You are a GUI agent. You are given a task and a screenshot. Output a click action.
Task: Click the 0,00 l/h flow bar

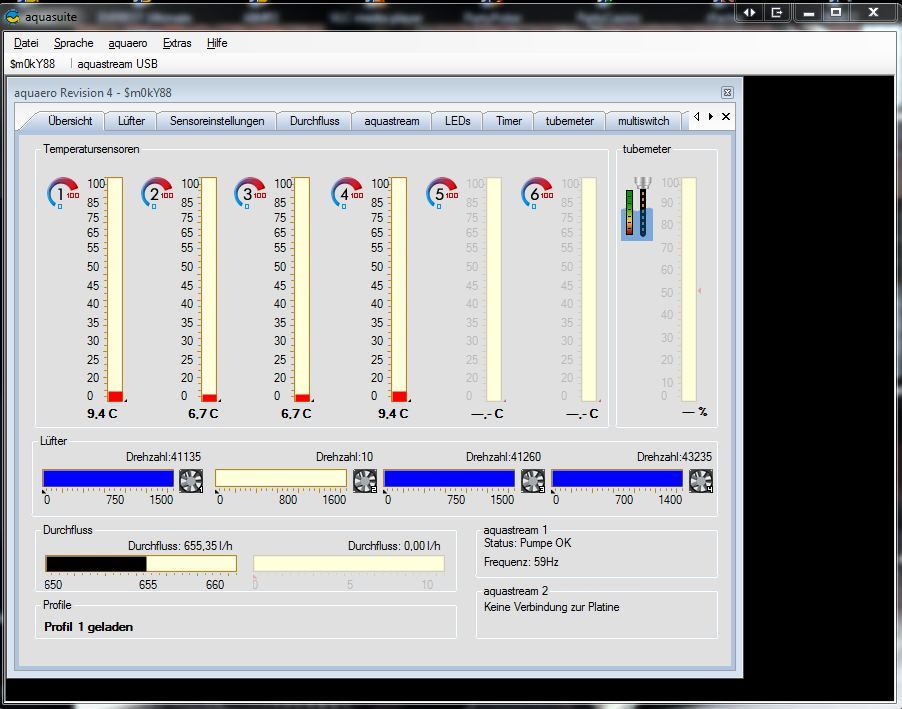tap(349, 564)
